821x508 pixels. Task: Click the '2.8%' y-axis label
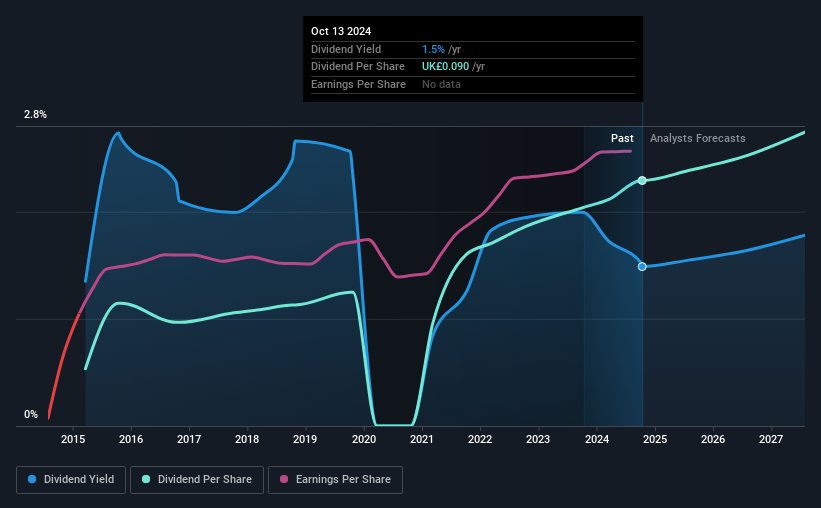pos(35,114)
